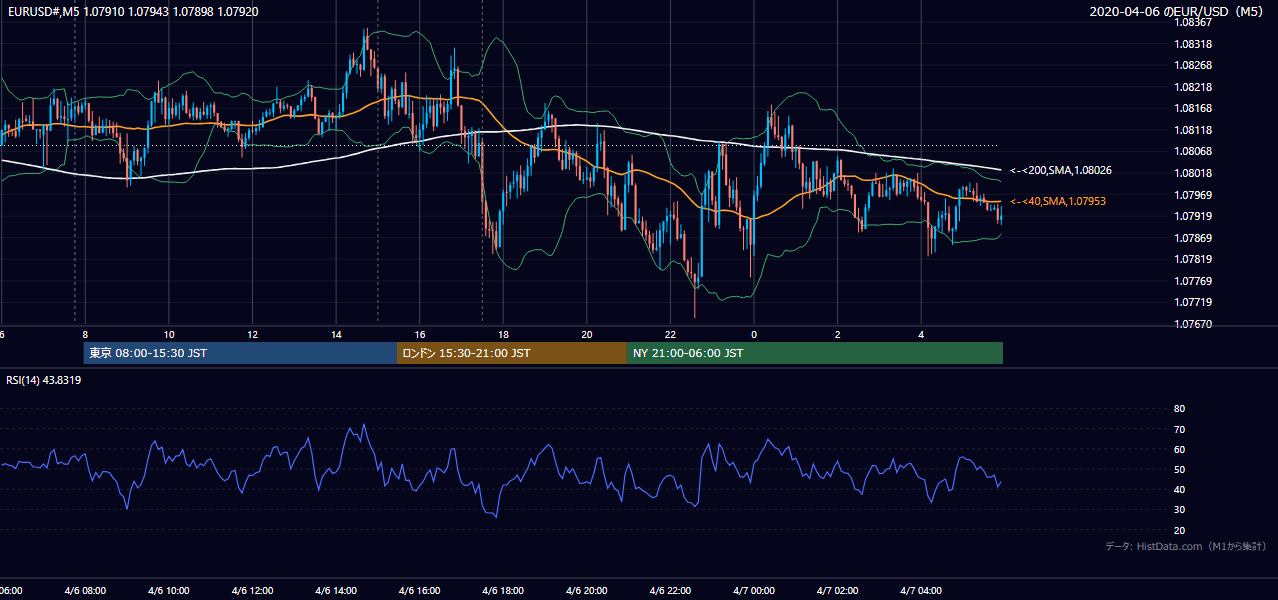
Task: Select the NY 21:00-06:00 JST session bar
Action: point(815,353)
